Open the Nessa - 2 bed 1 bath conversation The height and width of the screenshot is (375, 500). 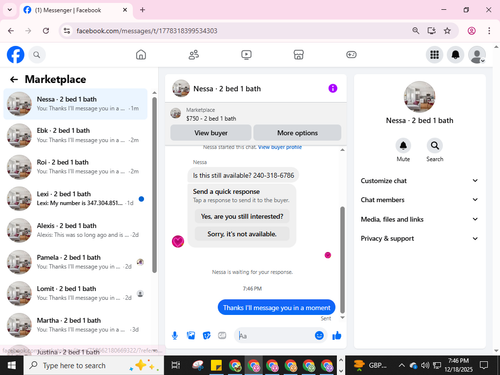75,104
